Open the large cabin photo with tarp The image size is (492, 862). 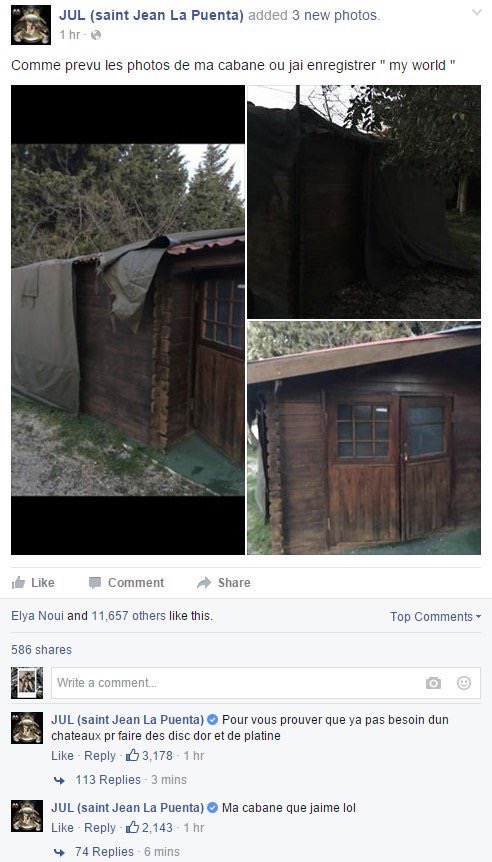[x=128, y=320]
